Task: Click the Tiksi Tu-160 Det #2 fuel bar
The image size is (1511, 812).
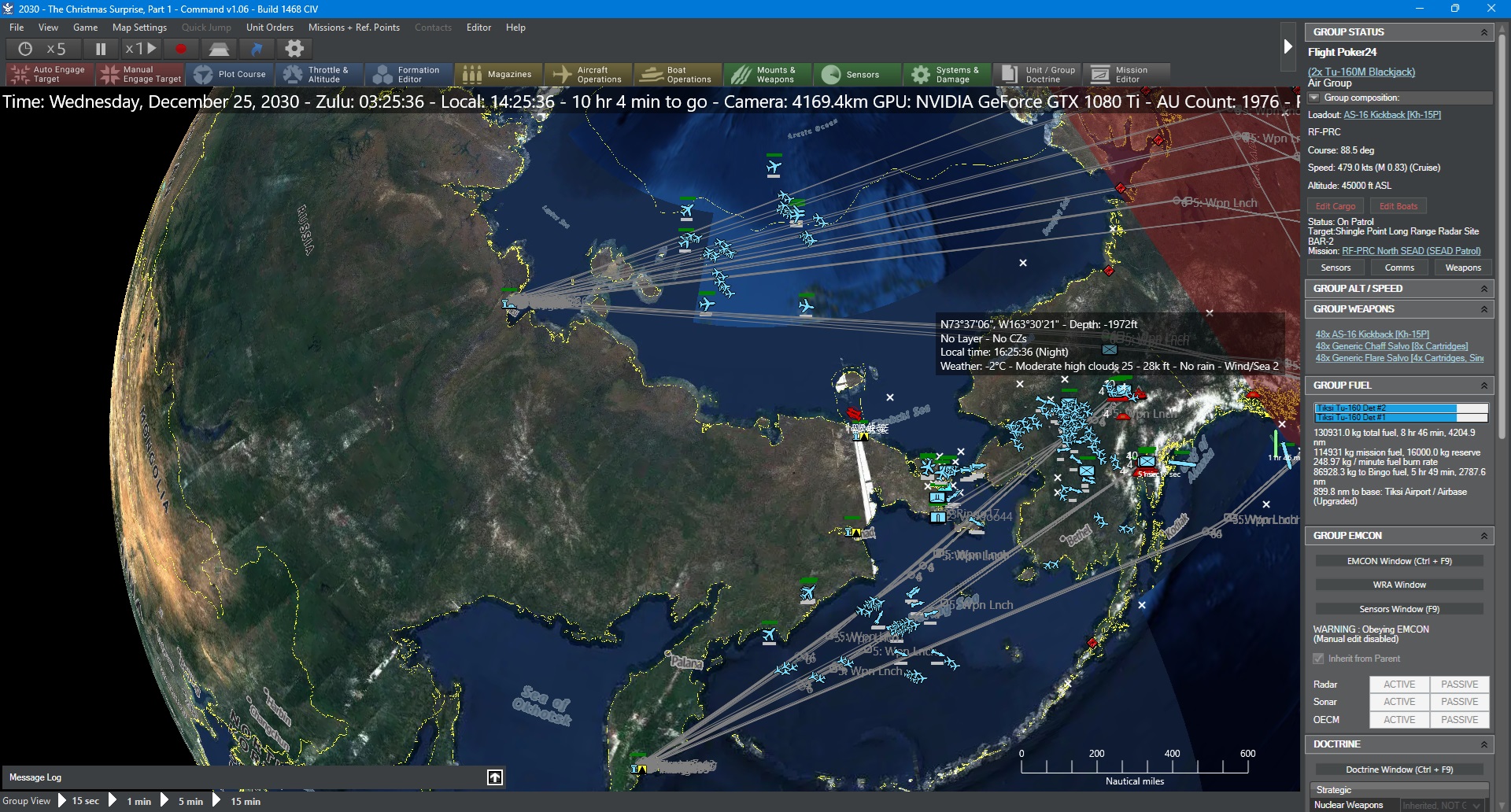Action: pos(1402,408)
